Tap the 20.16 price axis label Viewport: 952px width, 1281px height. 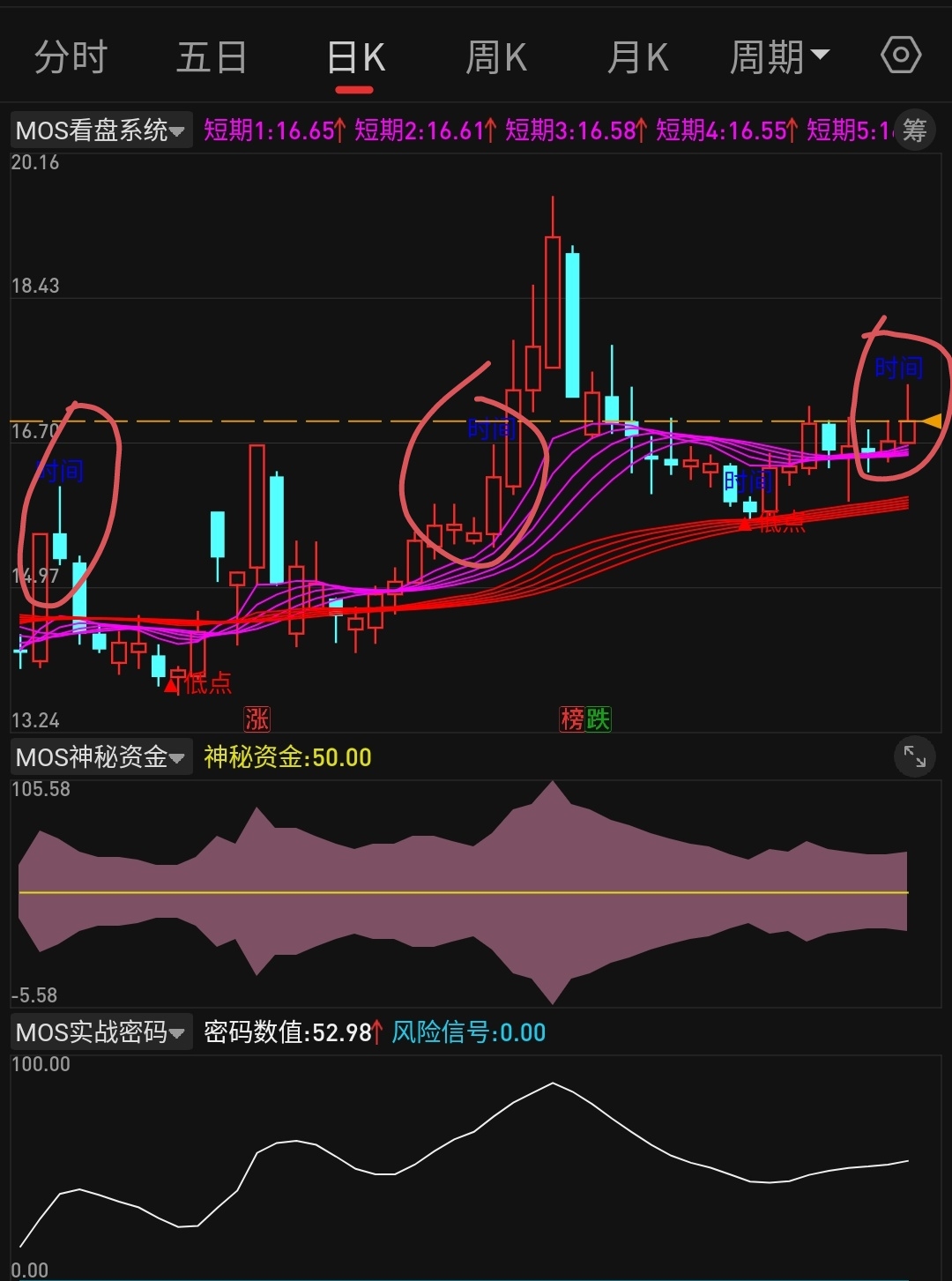[35, 162]
